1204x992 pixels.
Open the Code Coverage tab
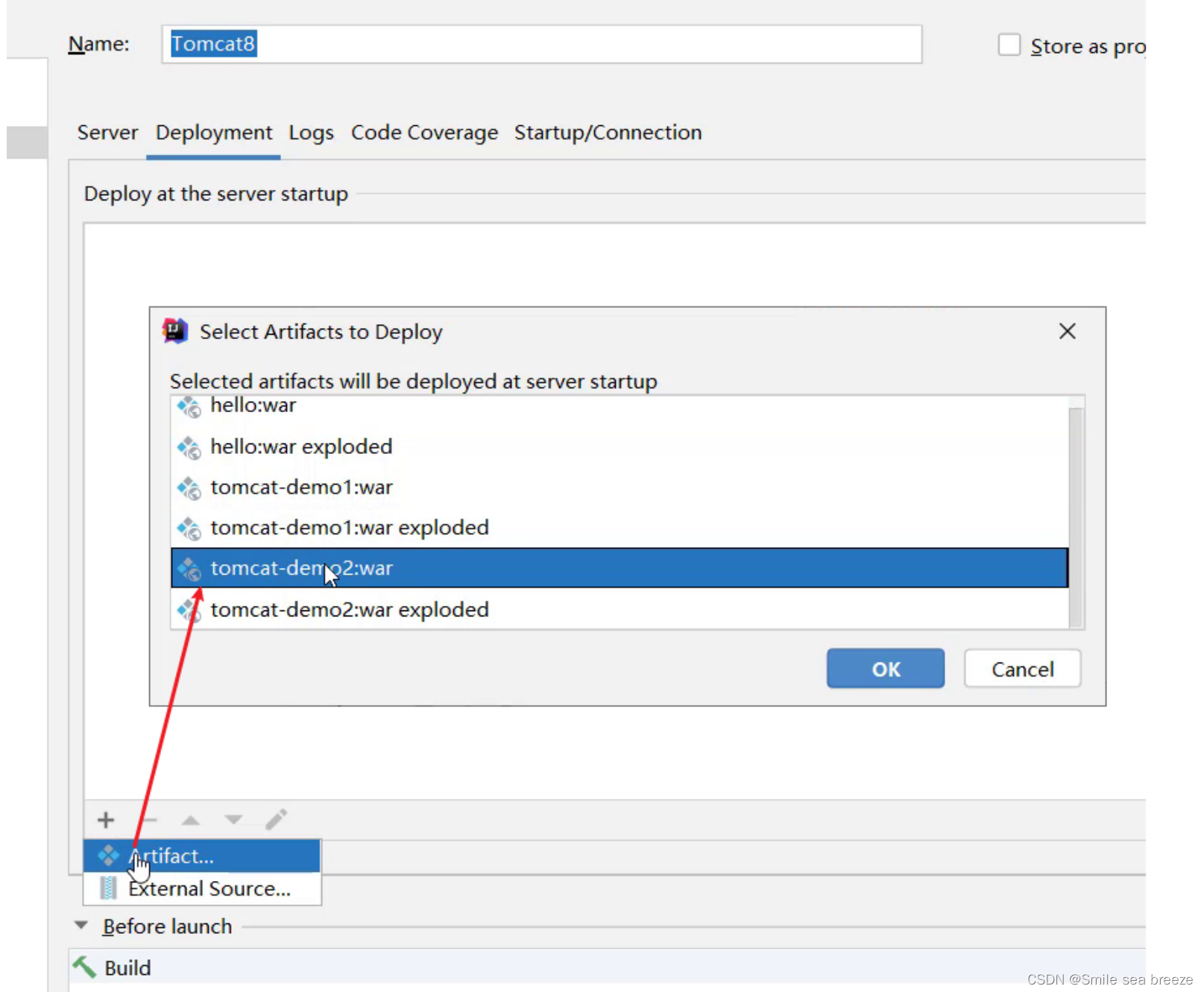(424, 133)
